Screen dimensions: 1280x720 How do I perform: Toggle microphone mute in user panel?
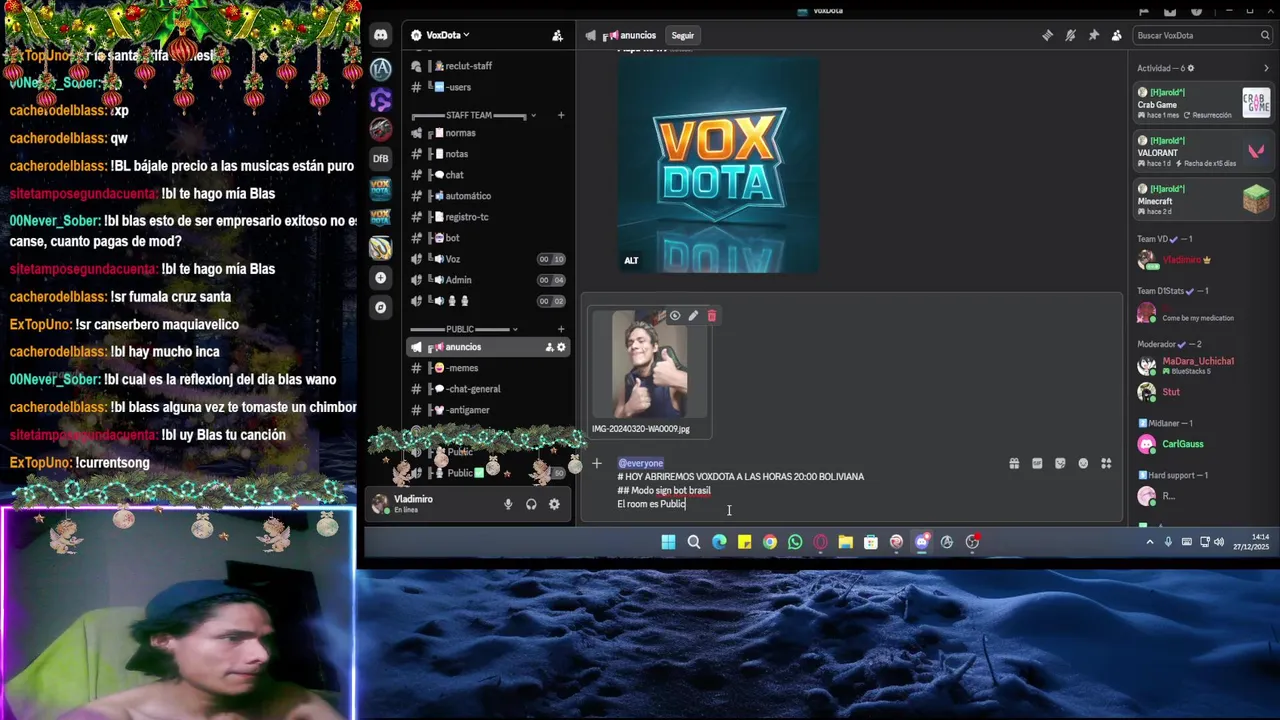coord(508,504)
